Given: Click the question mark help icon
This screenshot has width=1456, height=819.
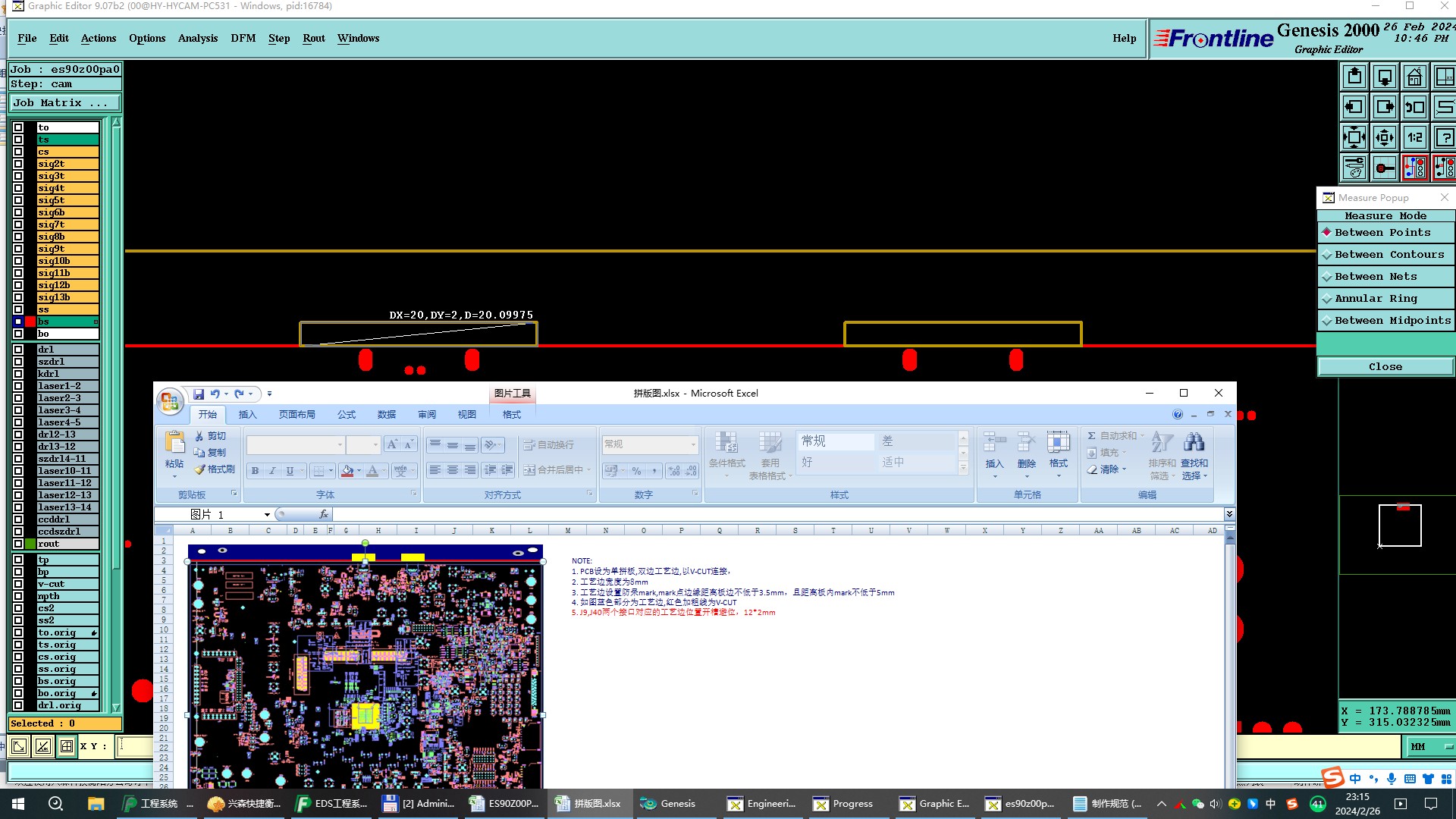Looking at the screenshot, I should [x=1445, y=137].
